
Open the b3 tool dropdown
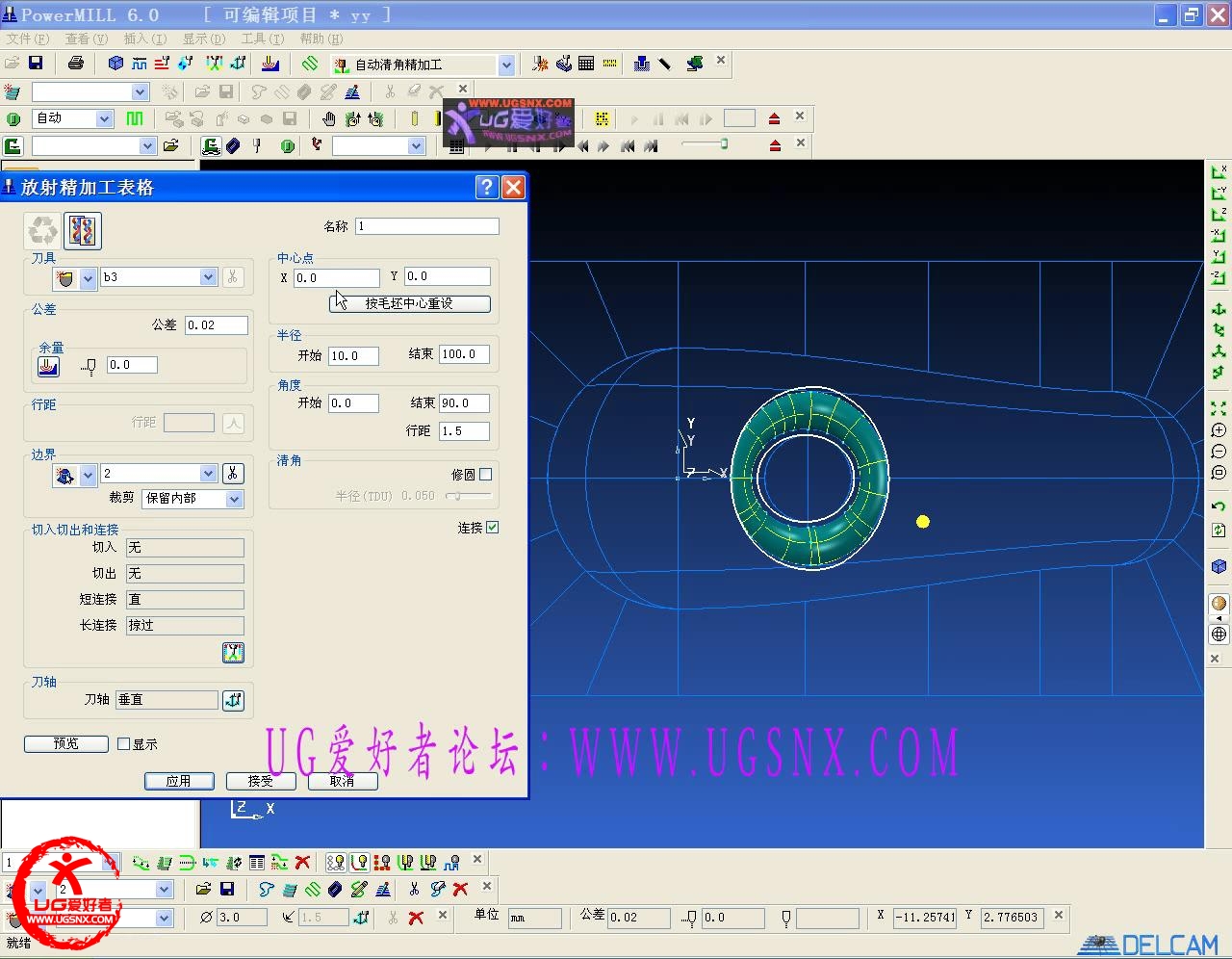click(208, 277)
